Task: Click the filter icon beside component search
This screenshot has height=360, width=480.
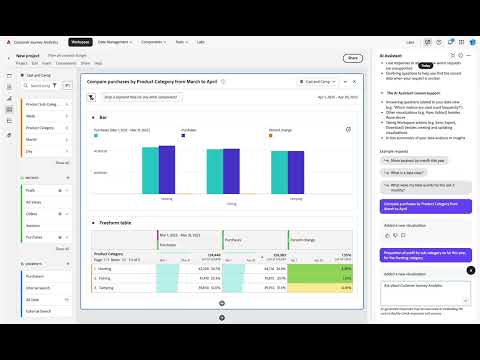Action: click(55, 86)
